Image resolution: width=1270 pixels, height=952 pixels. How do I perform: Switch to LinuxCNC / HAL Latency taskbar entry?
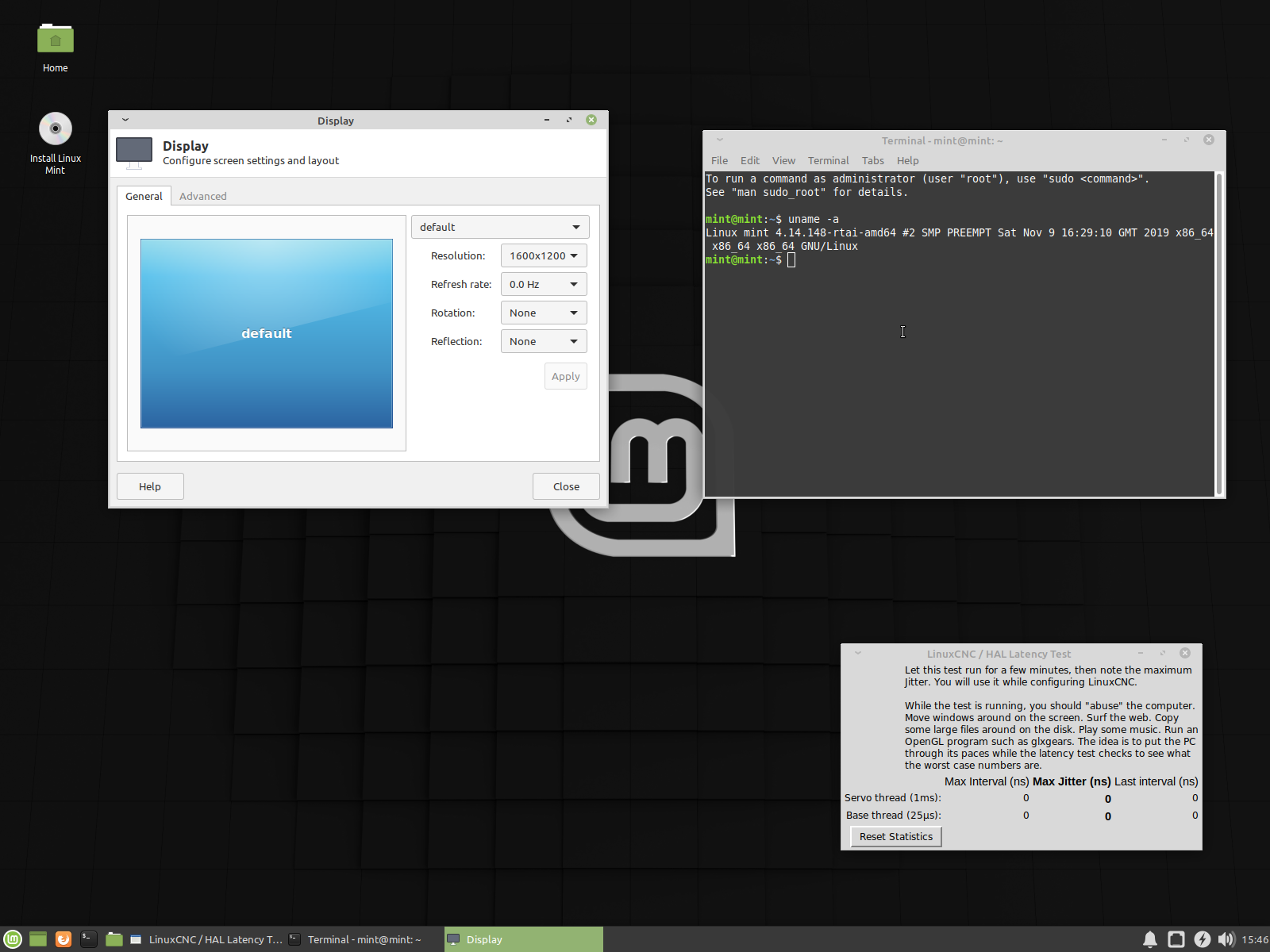[x=206, y=939]
